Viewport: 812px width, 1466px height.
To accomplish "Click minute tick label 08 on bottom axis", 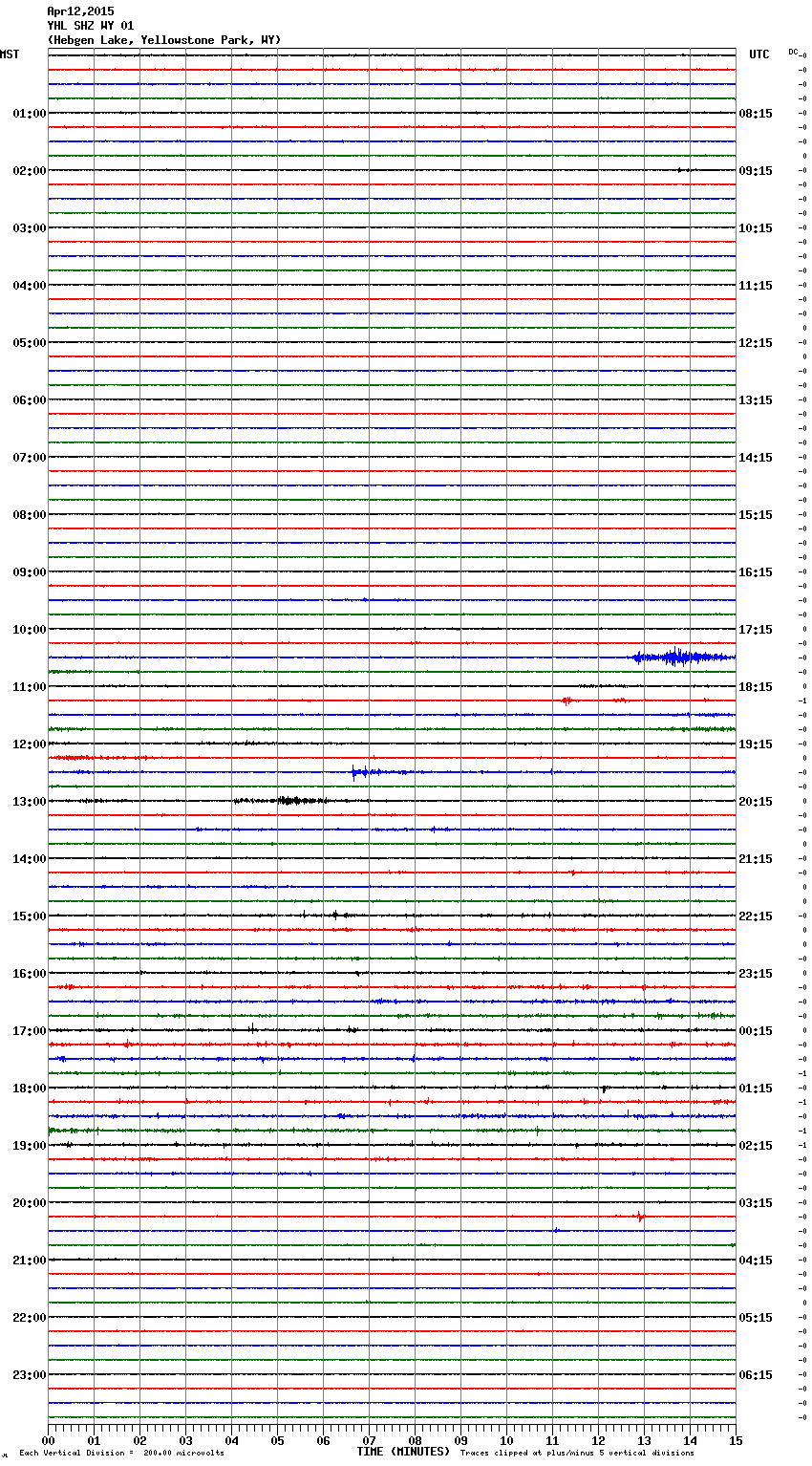I will point(416,1440).
